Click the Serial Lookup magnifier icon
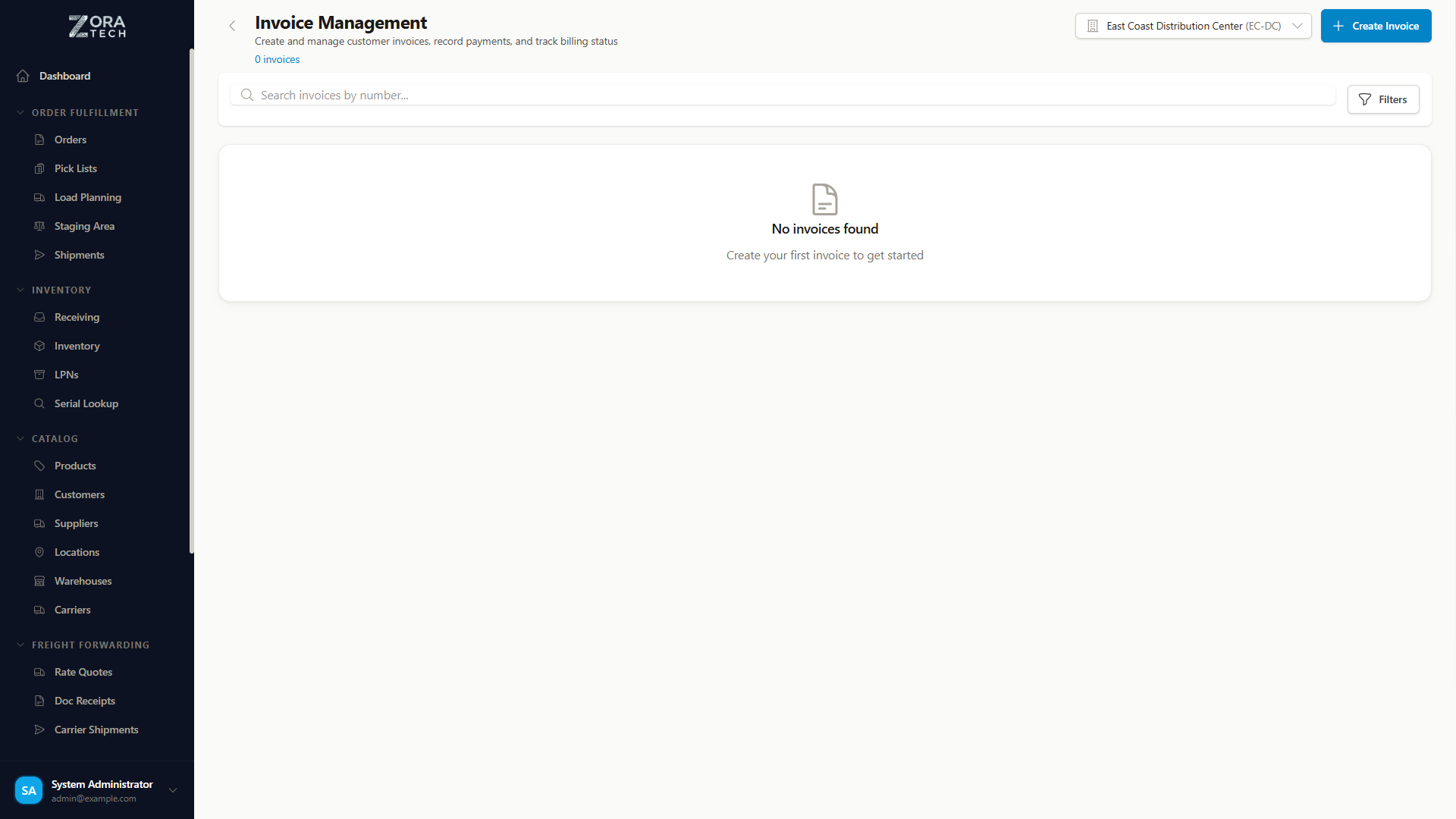Screen dimensions: 1456x819 click(39, 403)
